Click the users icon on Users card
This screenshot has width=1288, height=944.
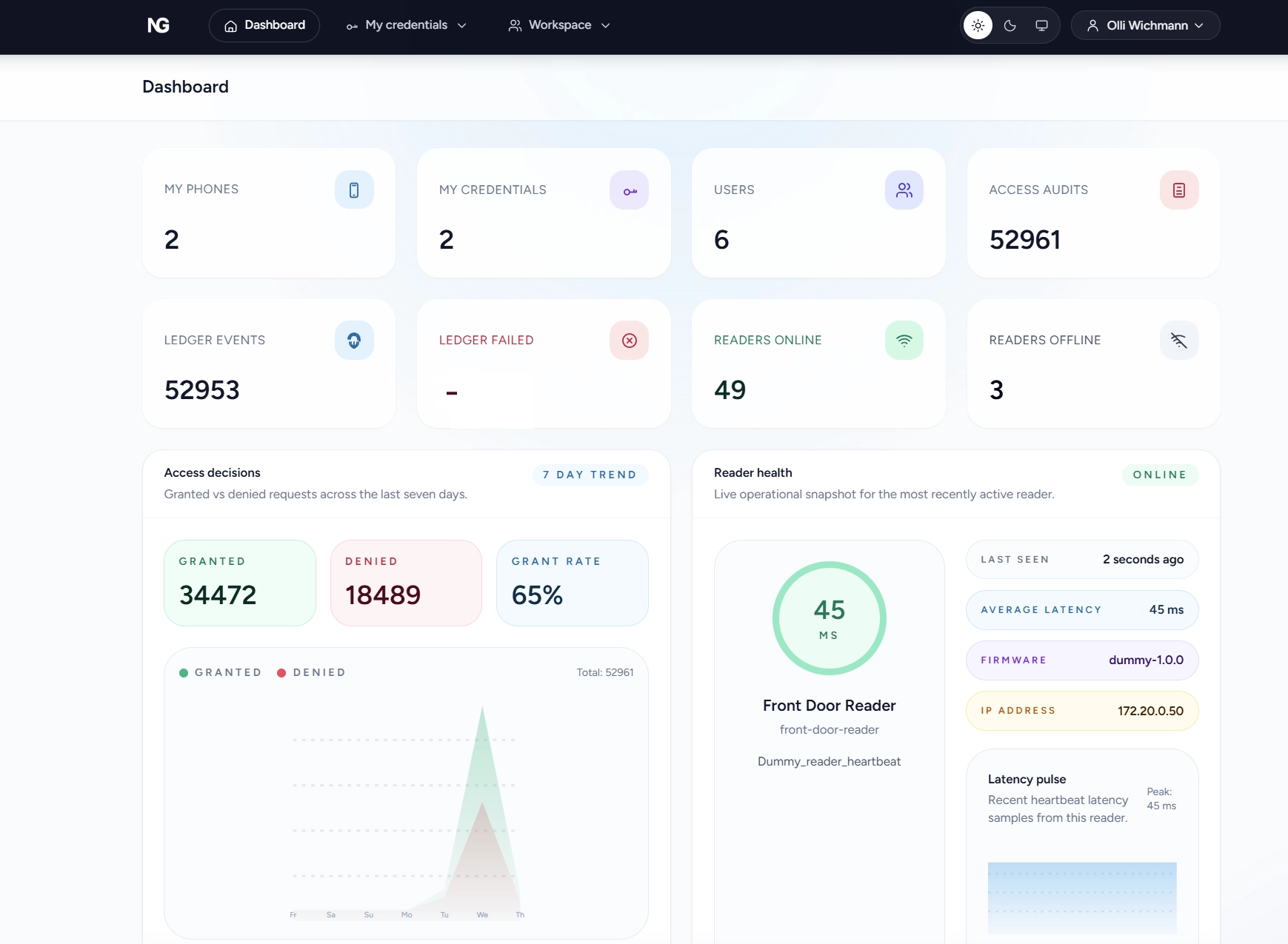click(904, 190)
